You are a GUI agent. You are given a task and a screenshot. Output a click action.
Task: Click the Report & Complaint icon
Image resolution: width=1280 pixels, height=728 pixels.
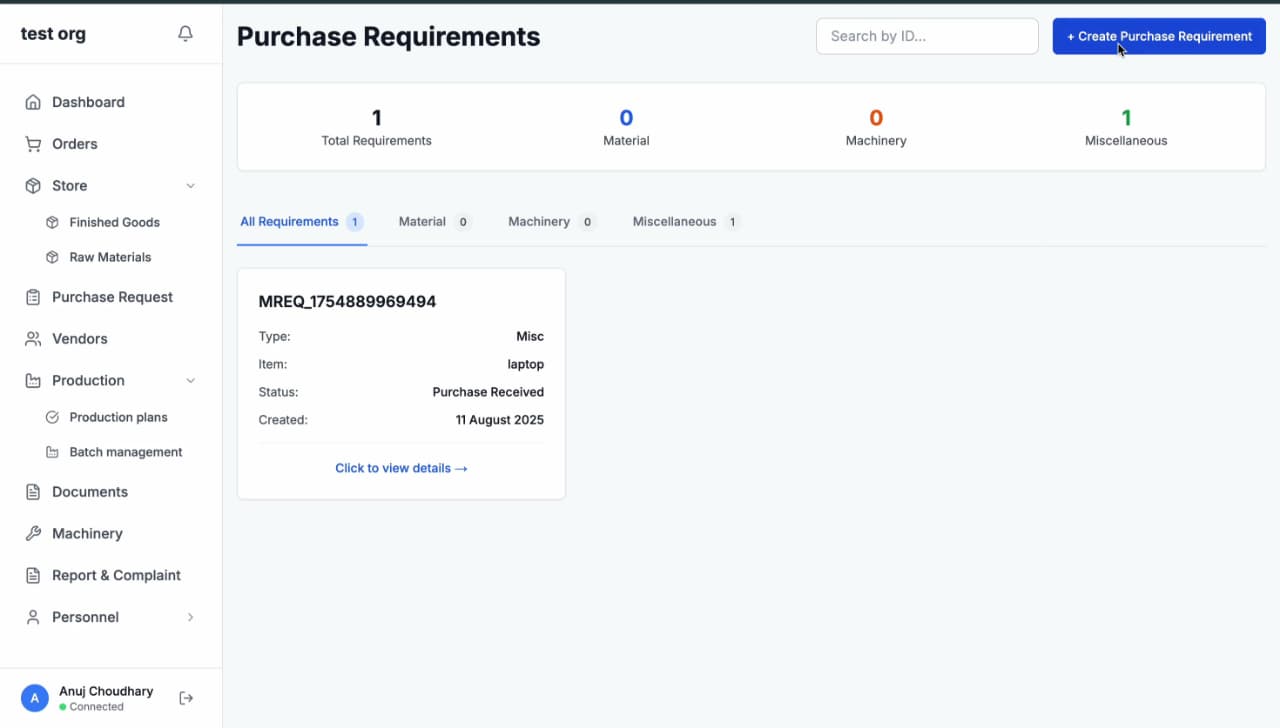tap(33, 576)
